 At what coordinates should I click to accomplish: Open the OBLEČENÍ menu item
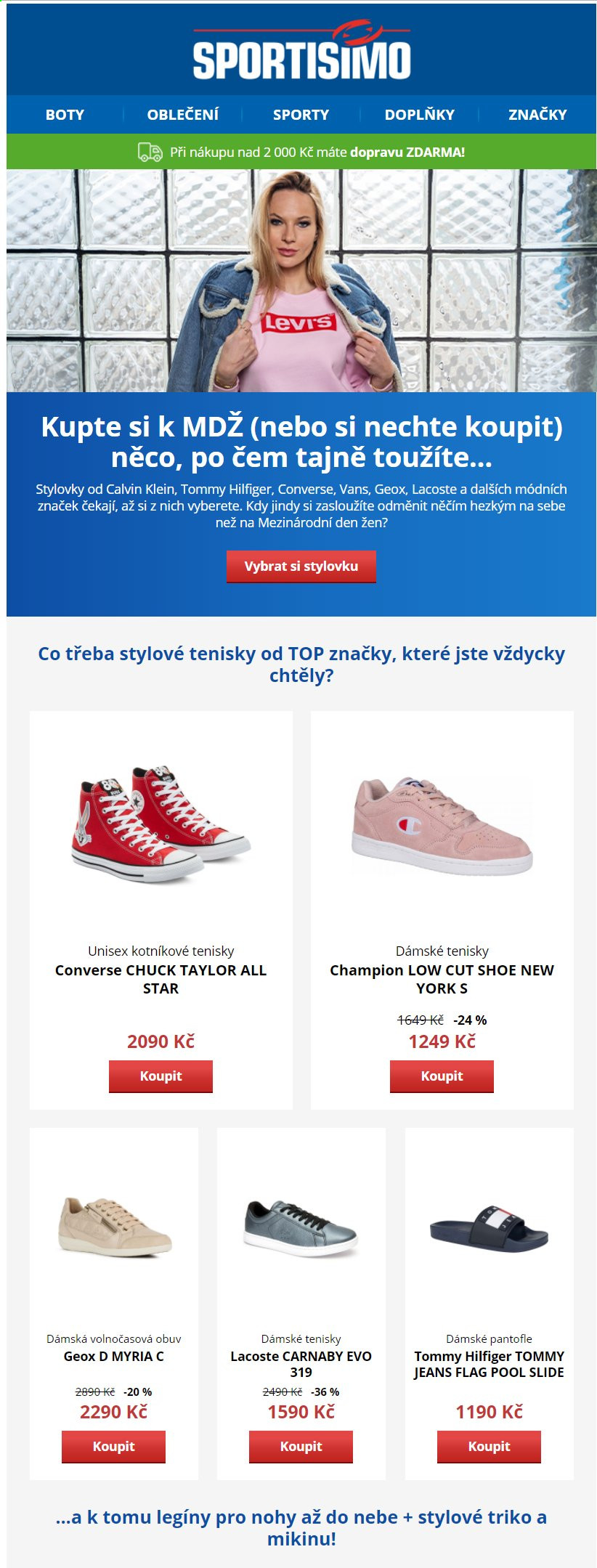(x=182, y=114)
